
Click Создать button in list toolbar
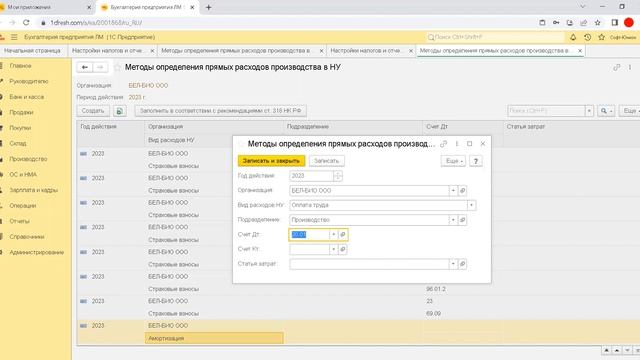click(93, 111)
